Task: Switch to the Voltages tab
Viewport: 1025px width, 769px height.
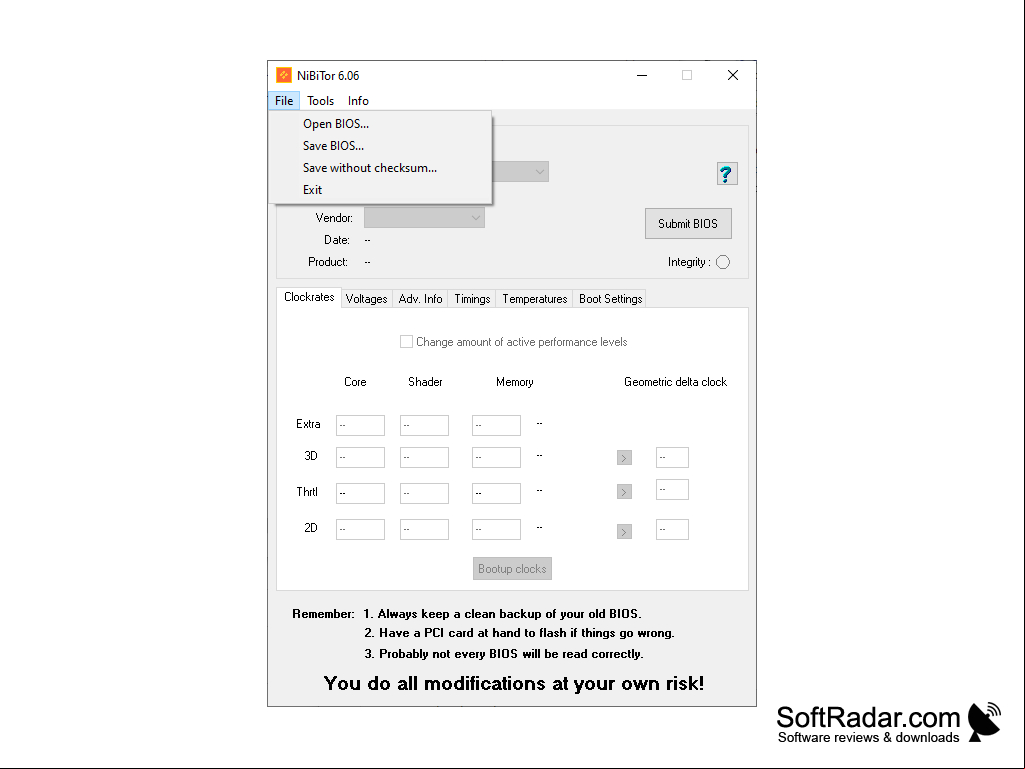Action: click(367, 299)
